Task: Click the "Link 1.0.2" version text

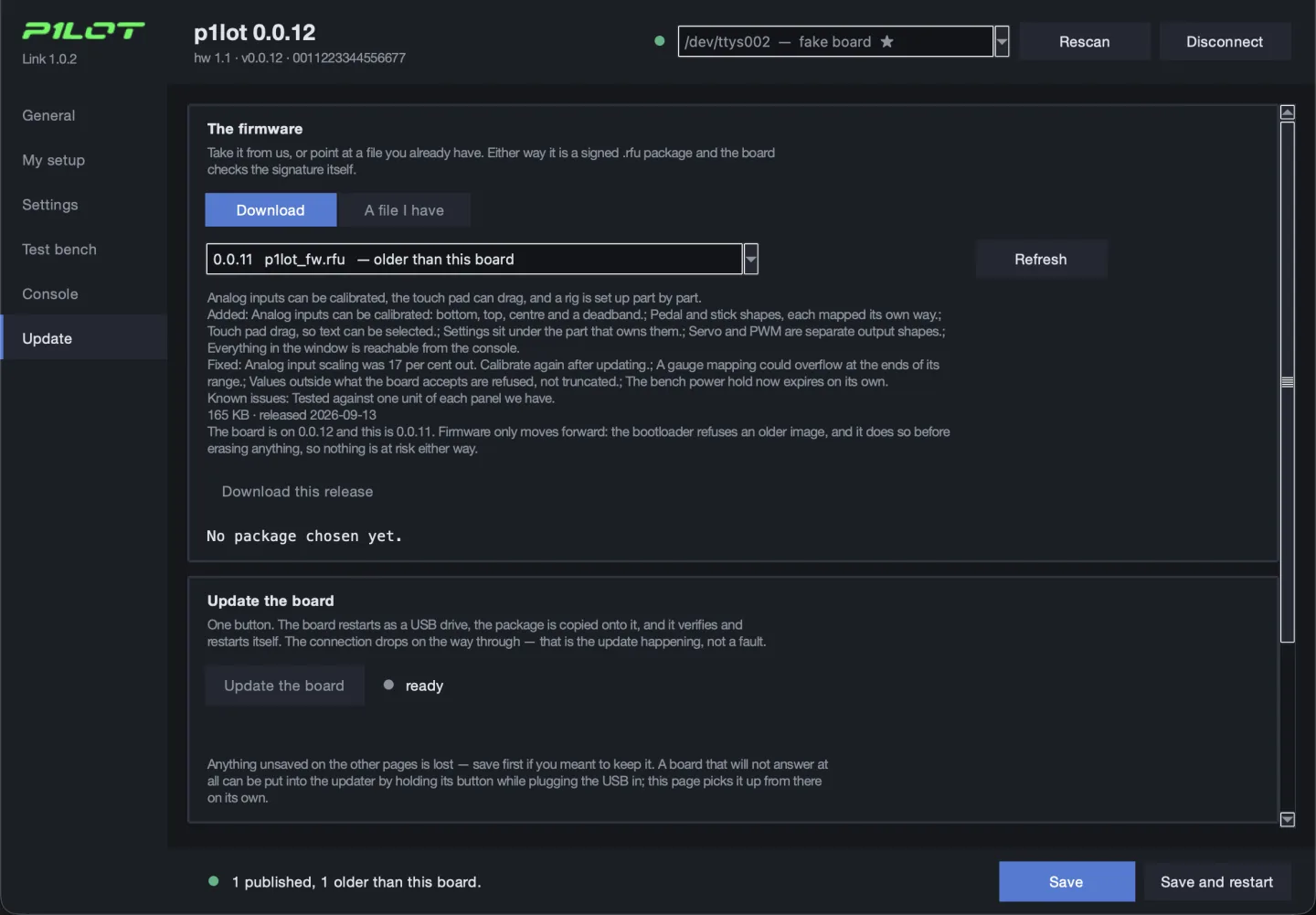Action: (49, 59)
